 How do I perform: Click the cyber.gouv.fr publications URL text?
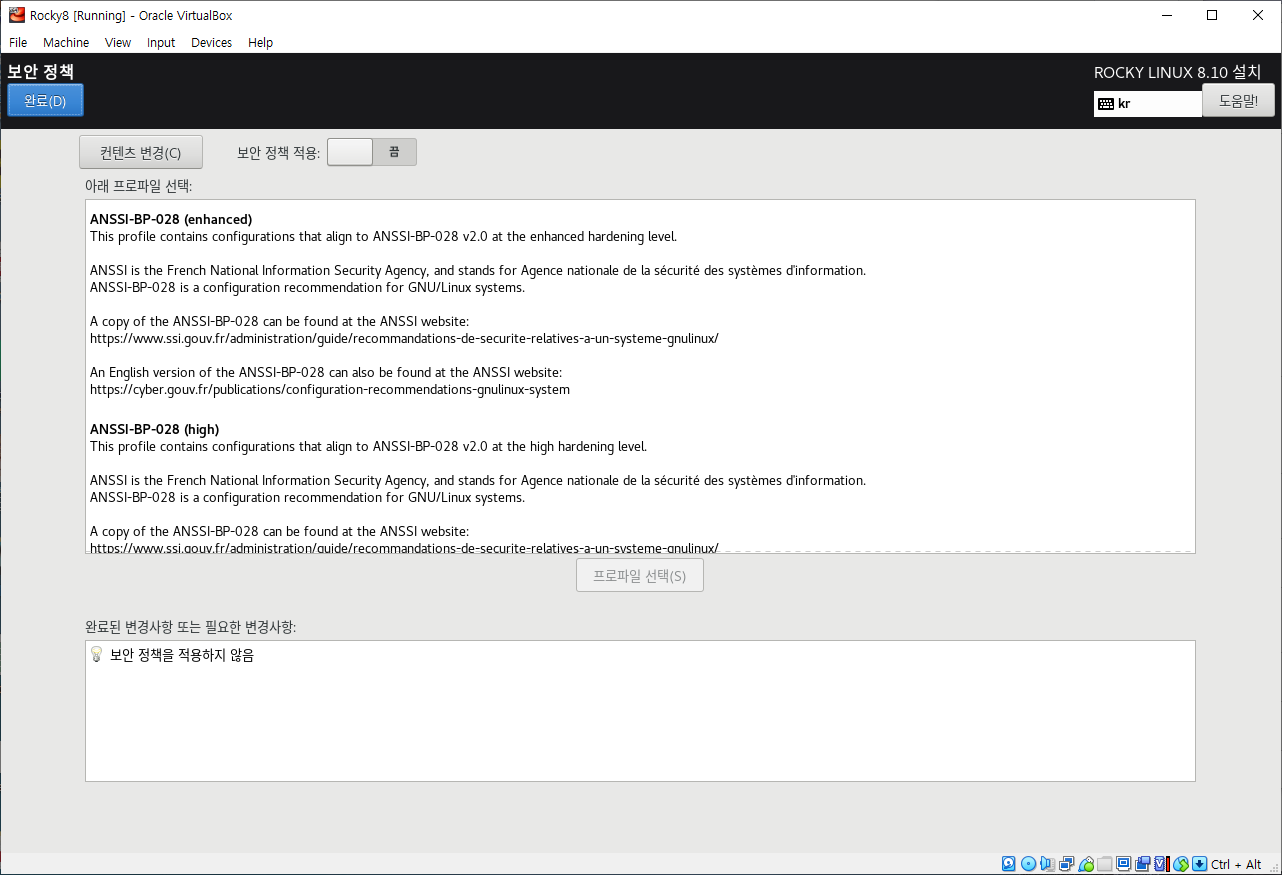point(330,389)
